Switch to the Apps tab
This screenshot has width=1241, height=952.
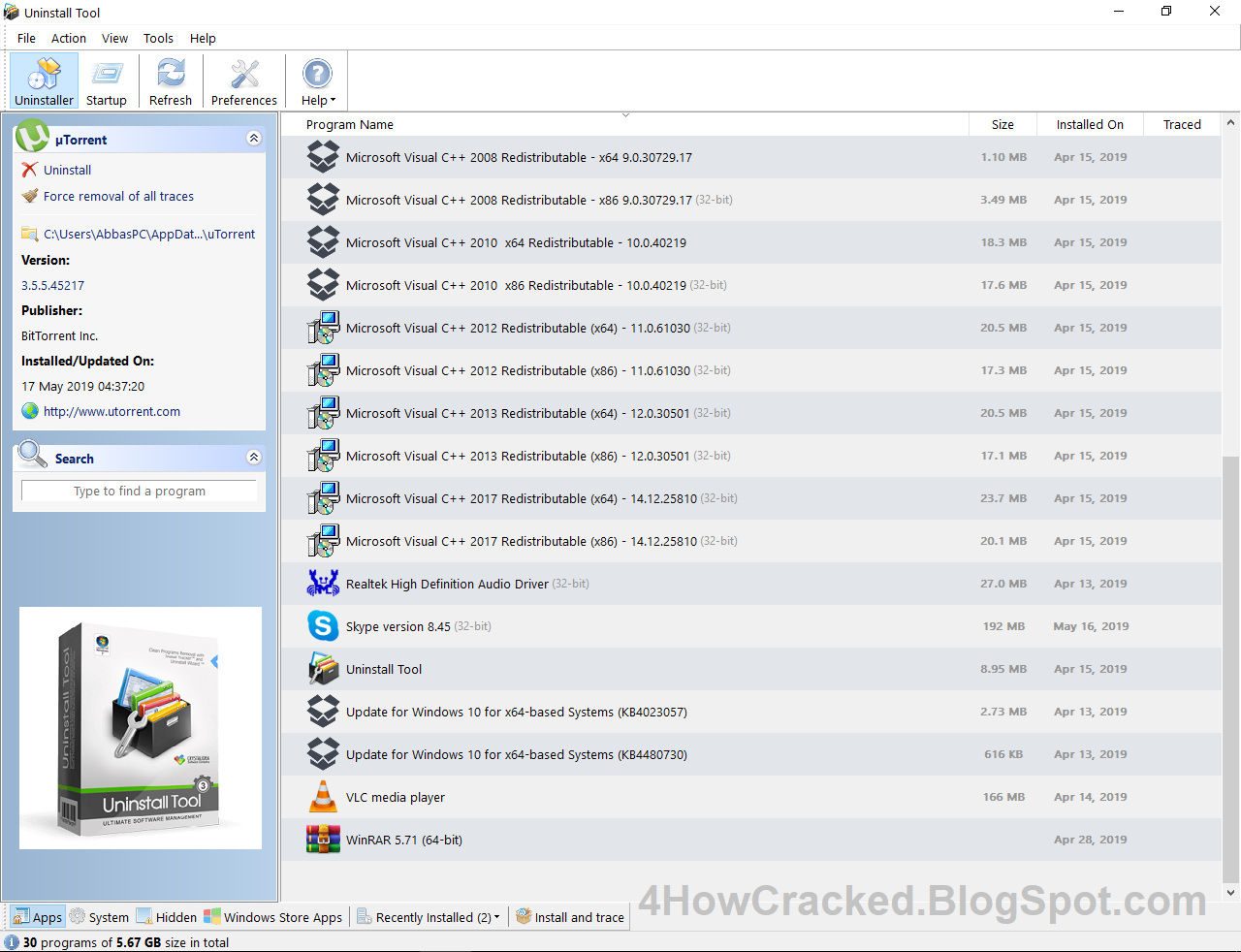[37, 917]
